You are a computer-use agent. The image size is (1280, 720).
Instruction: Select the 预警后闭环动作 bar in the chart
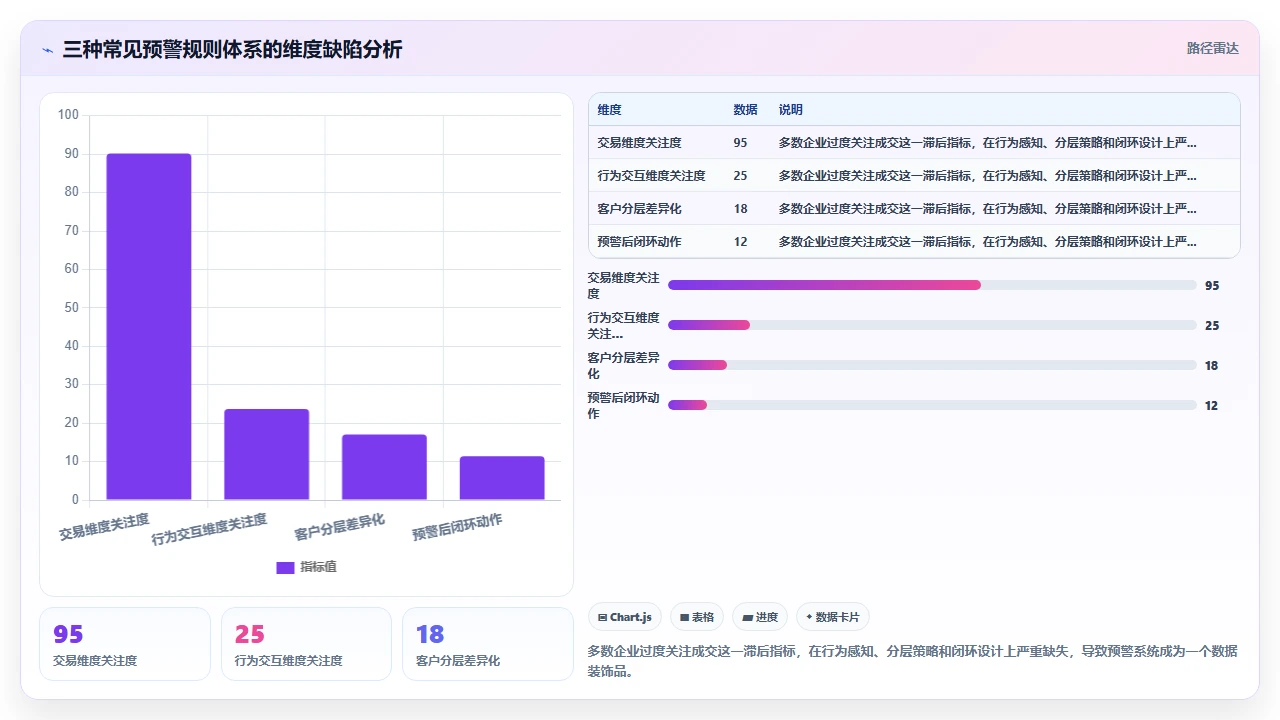[502, 478]
